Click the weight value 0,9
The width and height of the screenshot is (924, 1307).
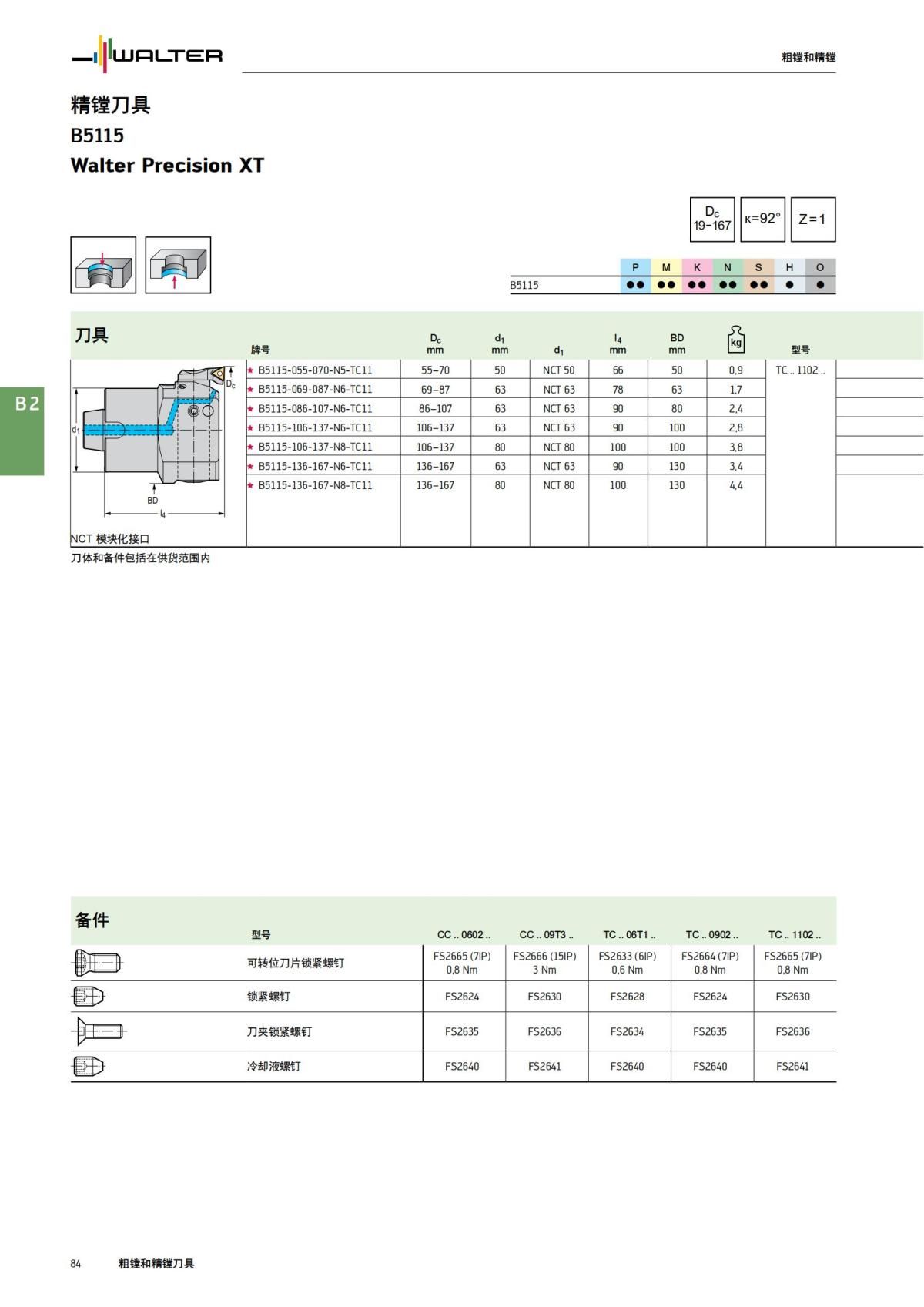736,370
